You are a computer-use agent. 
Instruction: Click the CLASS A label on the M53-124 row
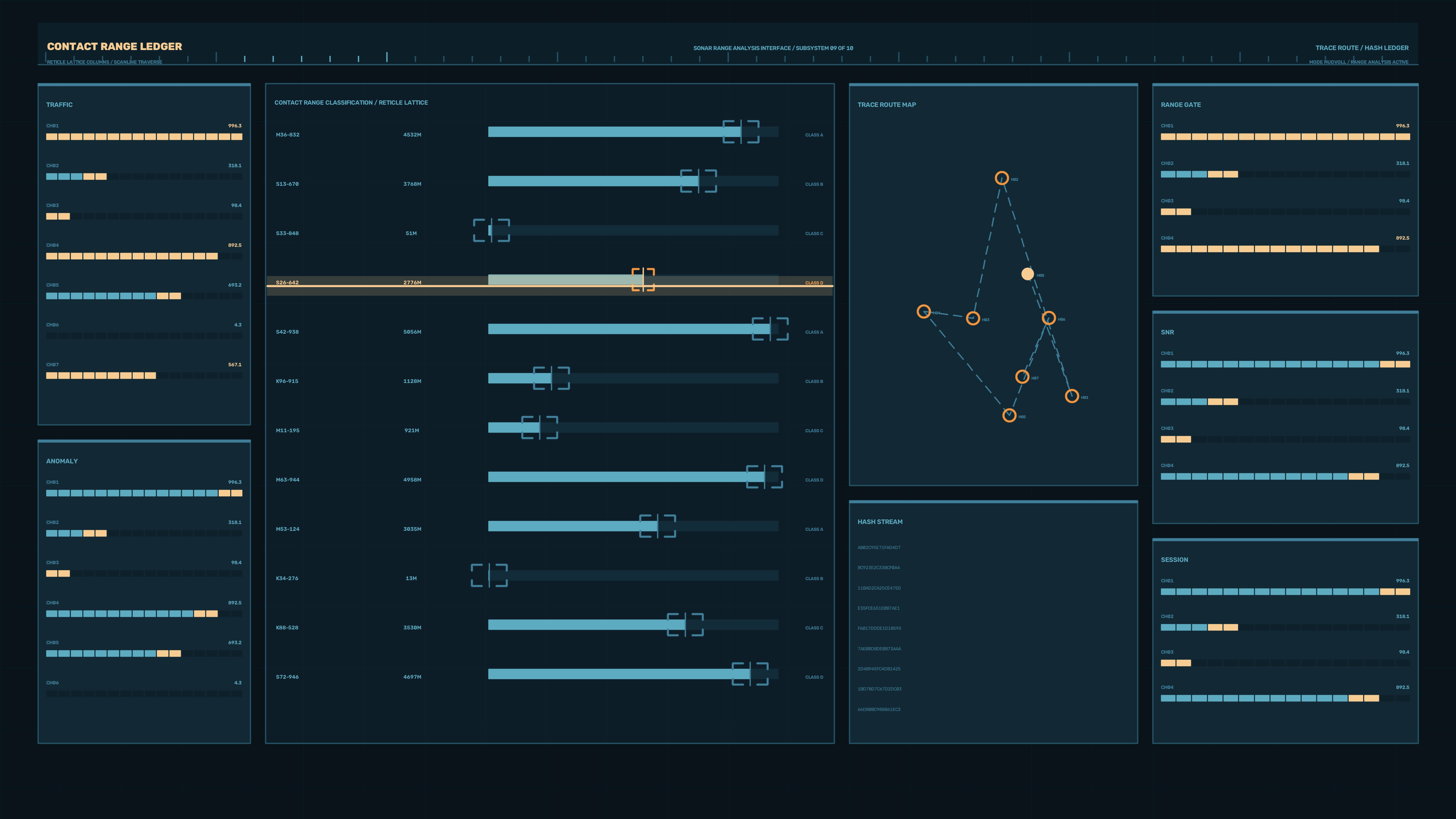[814, 529]
